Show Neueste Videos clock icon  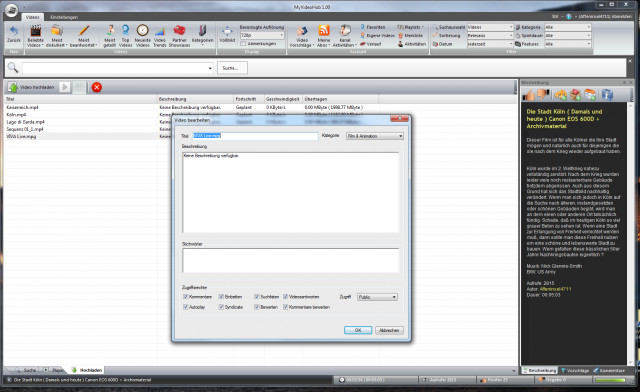click(142, 36)
